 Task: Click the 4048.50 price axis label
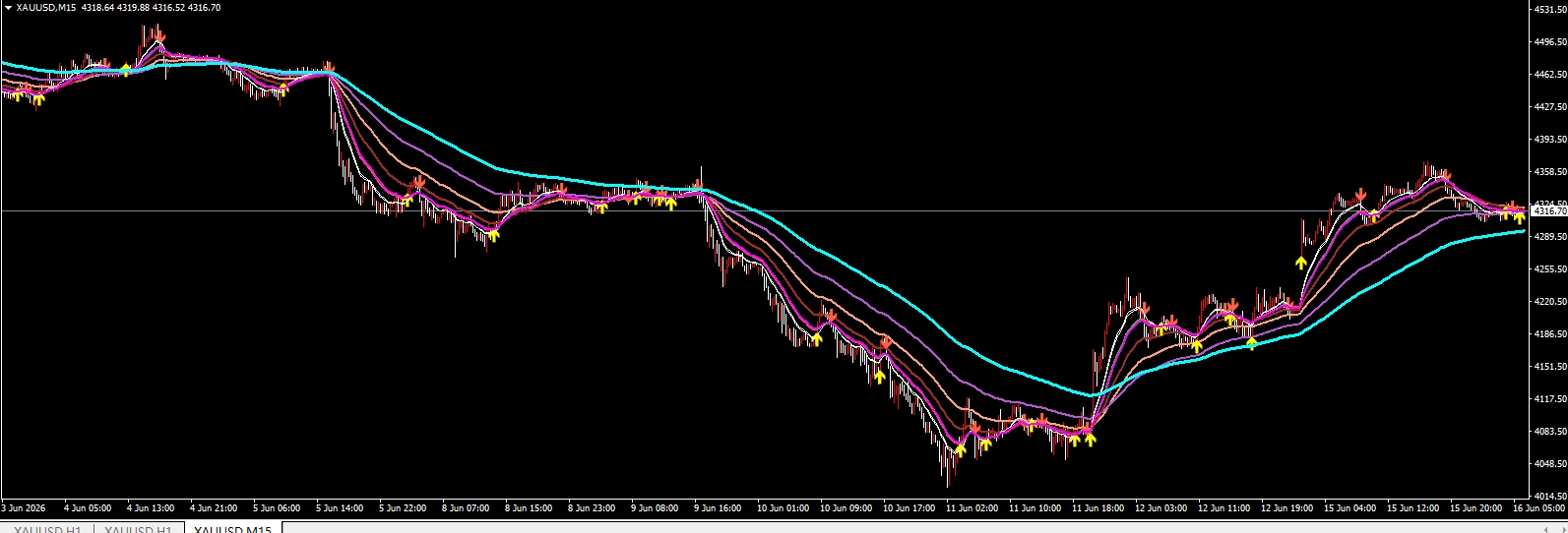click(x=1550, y=464)
